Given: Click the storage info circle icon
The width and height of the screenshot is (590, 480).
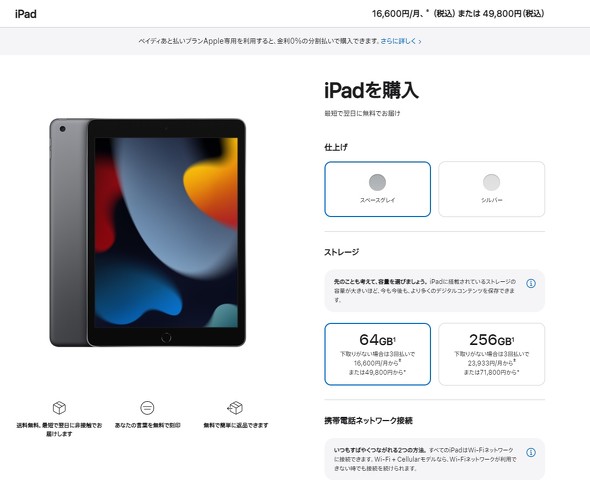Looking at the screenshot, I should 531,283.
